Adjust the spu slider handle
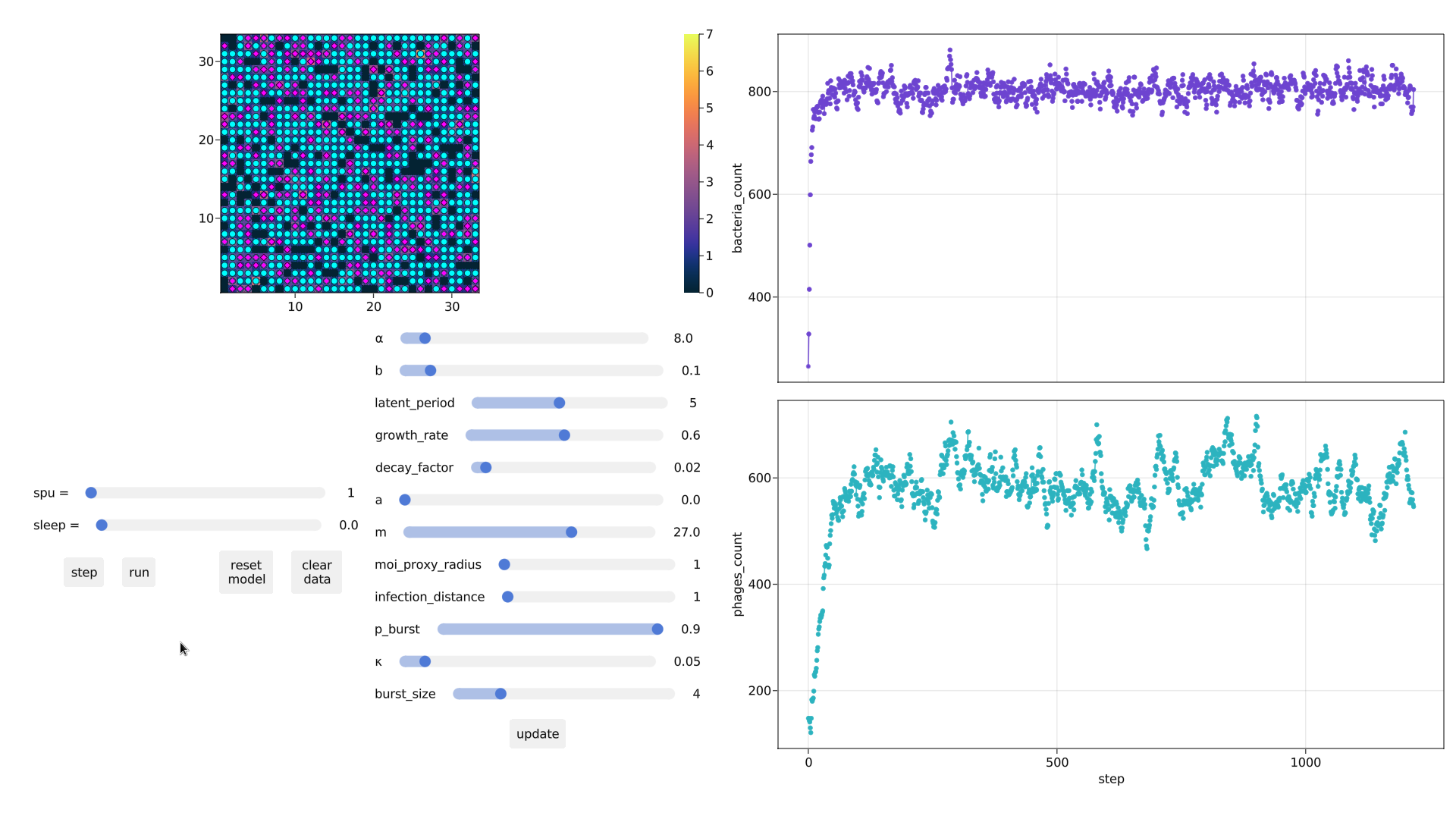This screenshot has width=1456, height=819. 91,493
